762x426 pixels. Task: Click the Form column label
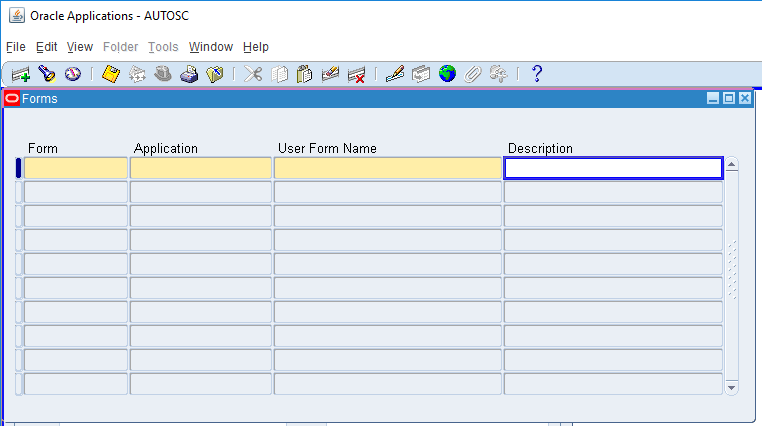43,148
